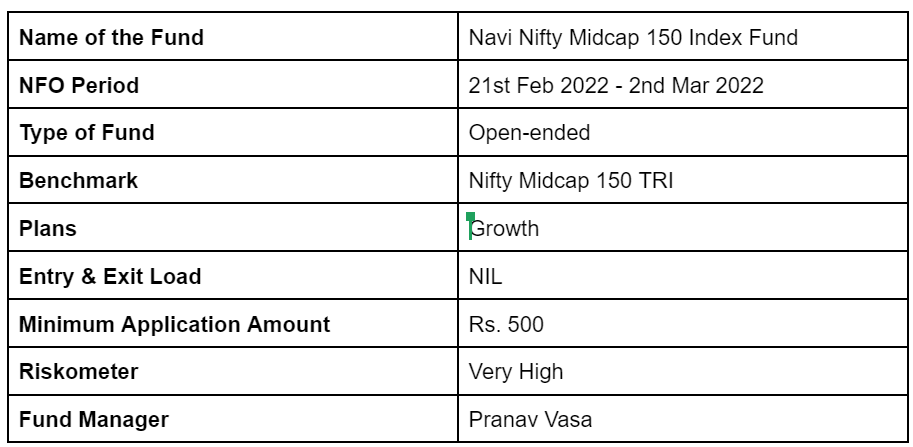Image resolution: width=913 pixels, height=447 pixels.
Task: Click the green cursor flag before Growth
Action: click(470, 217)
